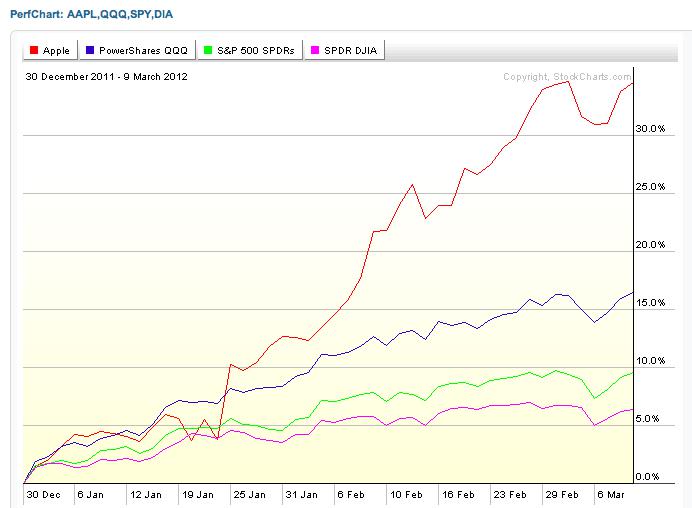Select the 6 Feb date label

pyautogui.click(x=351, y=495)
